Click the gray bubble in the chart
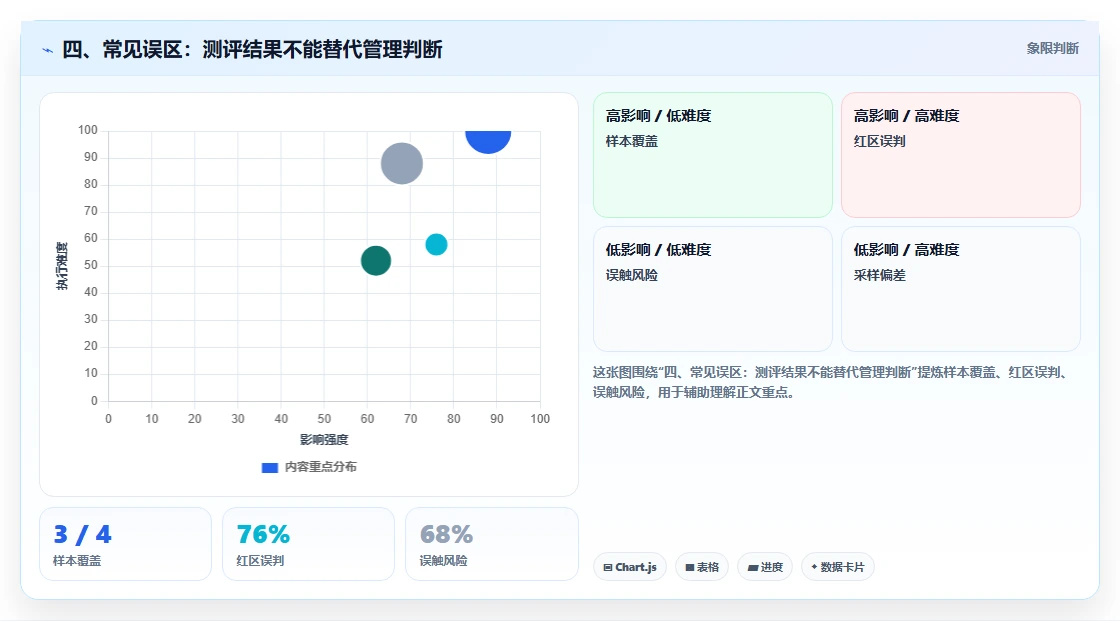The image size is (1120, 621). point(401,164)
